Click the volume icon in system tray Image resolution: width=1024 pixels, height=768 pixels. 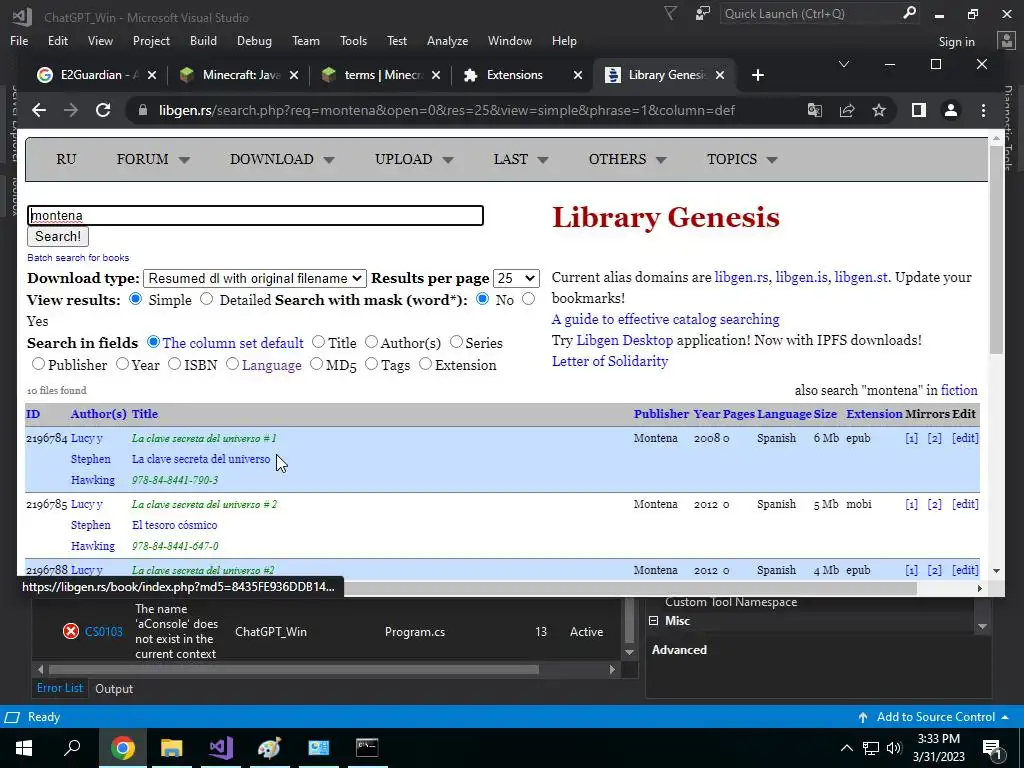(x=894, y=748)
